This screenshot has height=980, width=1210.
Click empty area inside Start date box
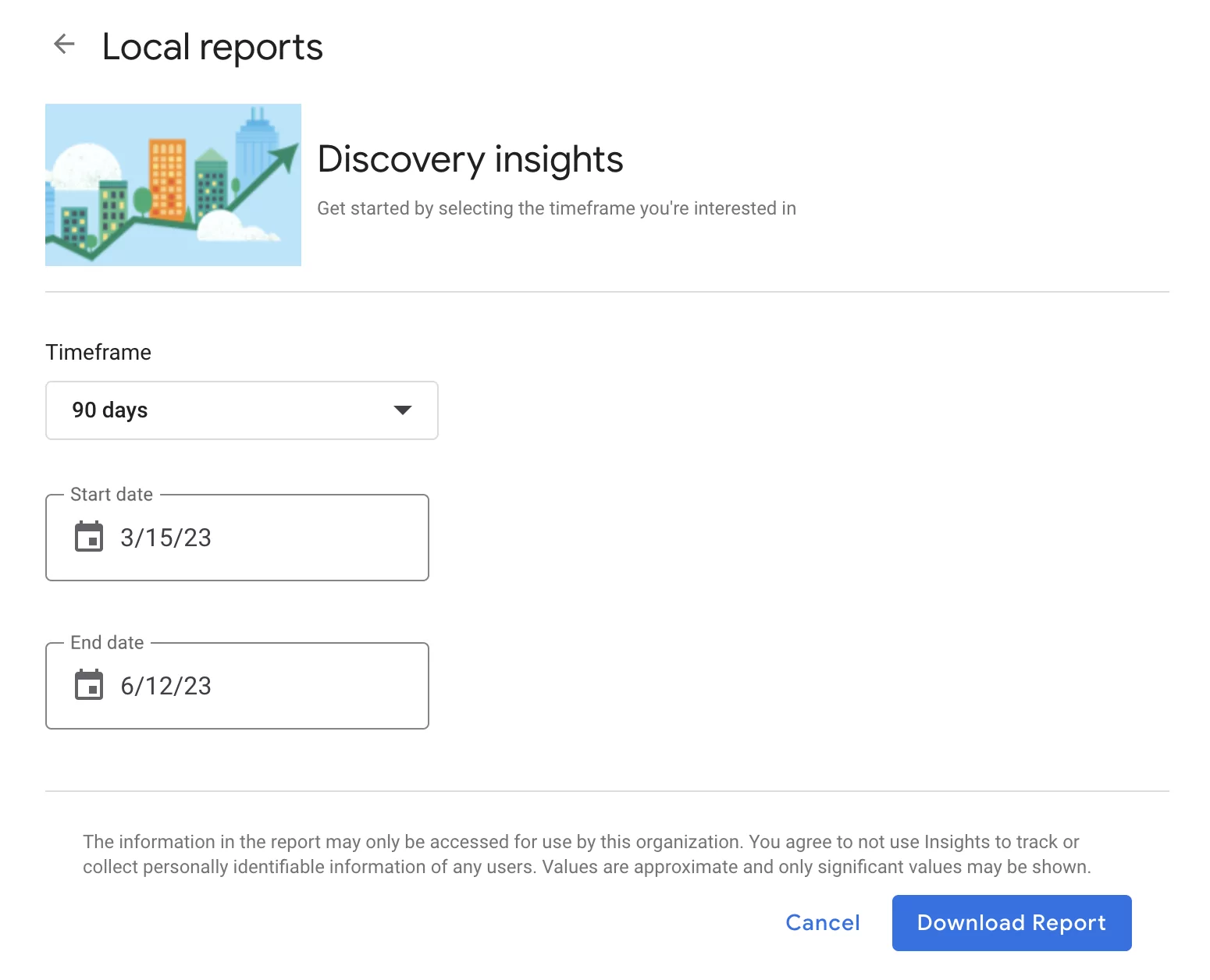[328, 538]
